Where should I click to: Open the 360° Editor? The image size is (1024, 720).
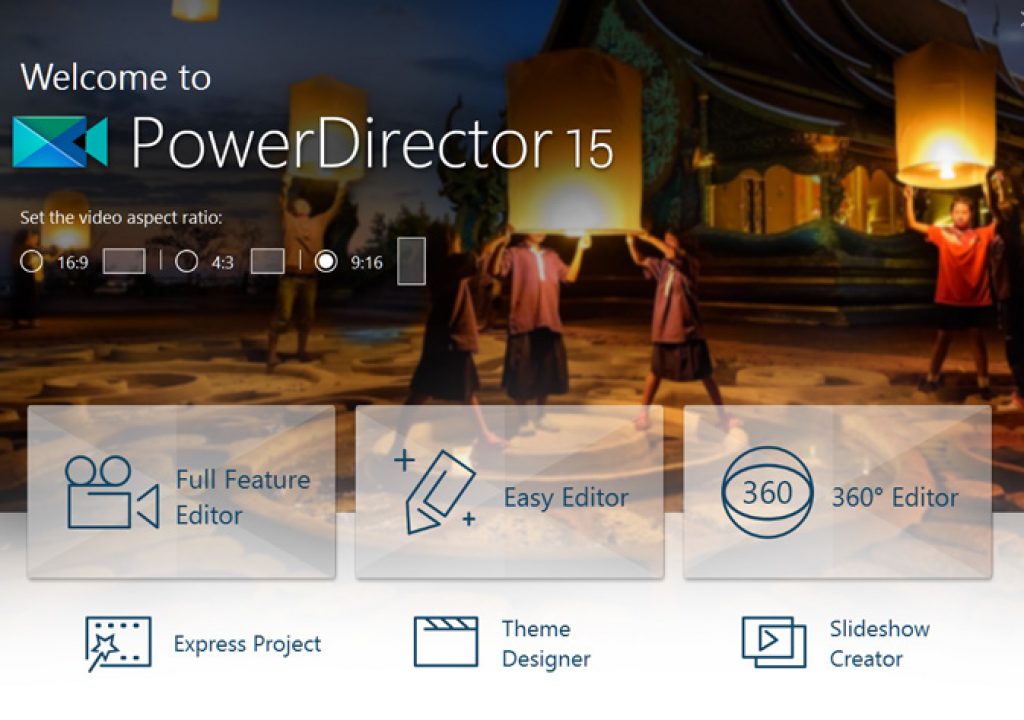838,492
